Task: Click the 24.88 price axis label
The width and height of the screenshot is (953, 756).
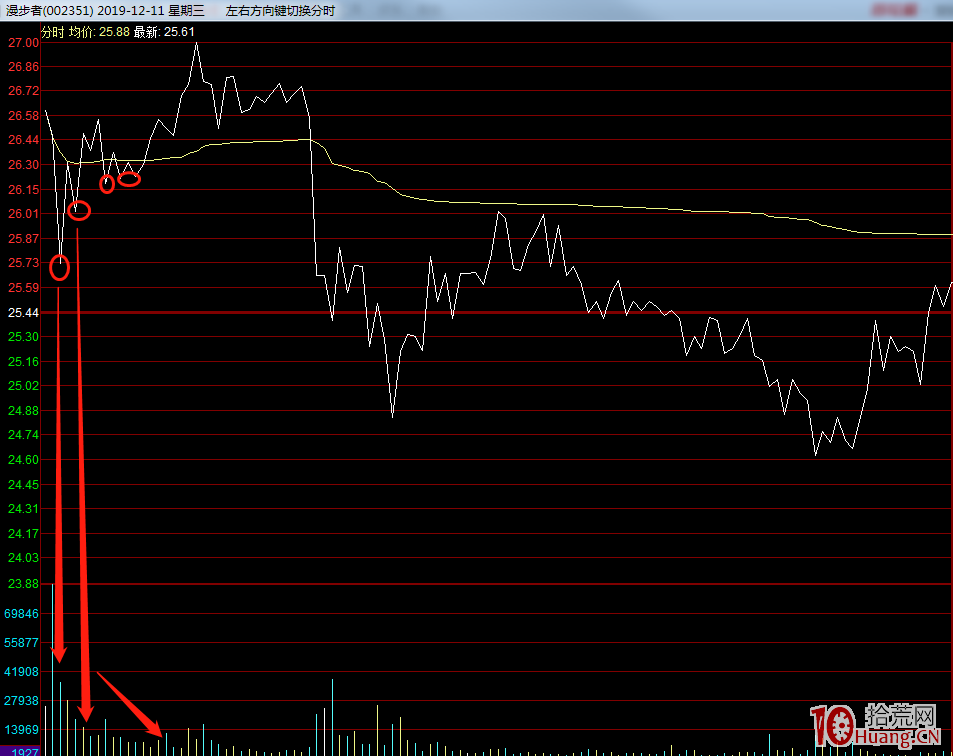Action: pyautogui.click(x=23, y=411)
